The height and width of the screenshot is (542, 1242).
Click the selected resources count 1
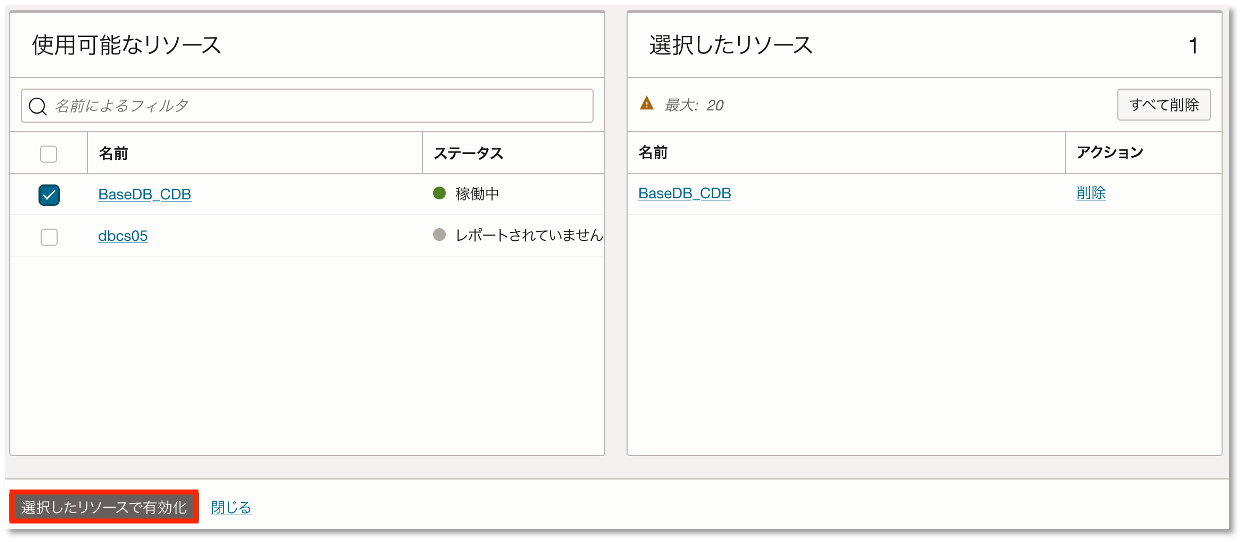(x=1193, y=45)
